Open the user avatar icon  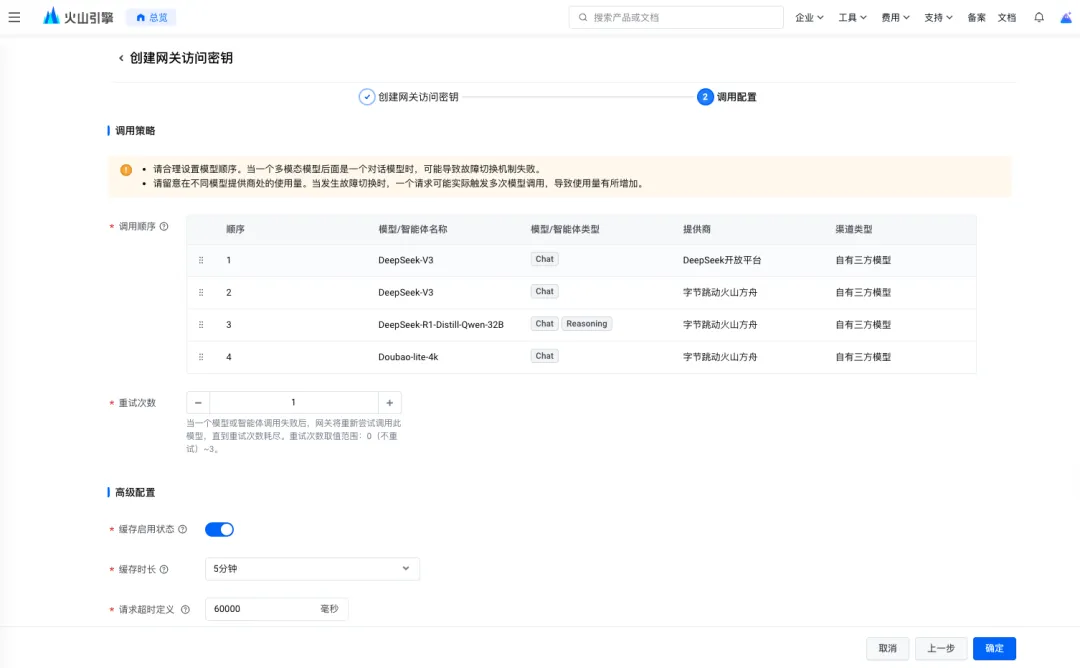coord(1066,17)
